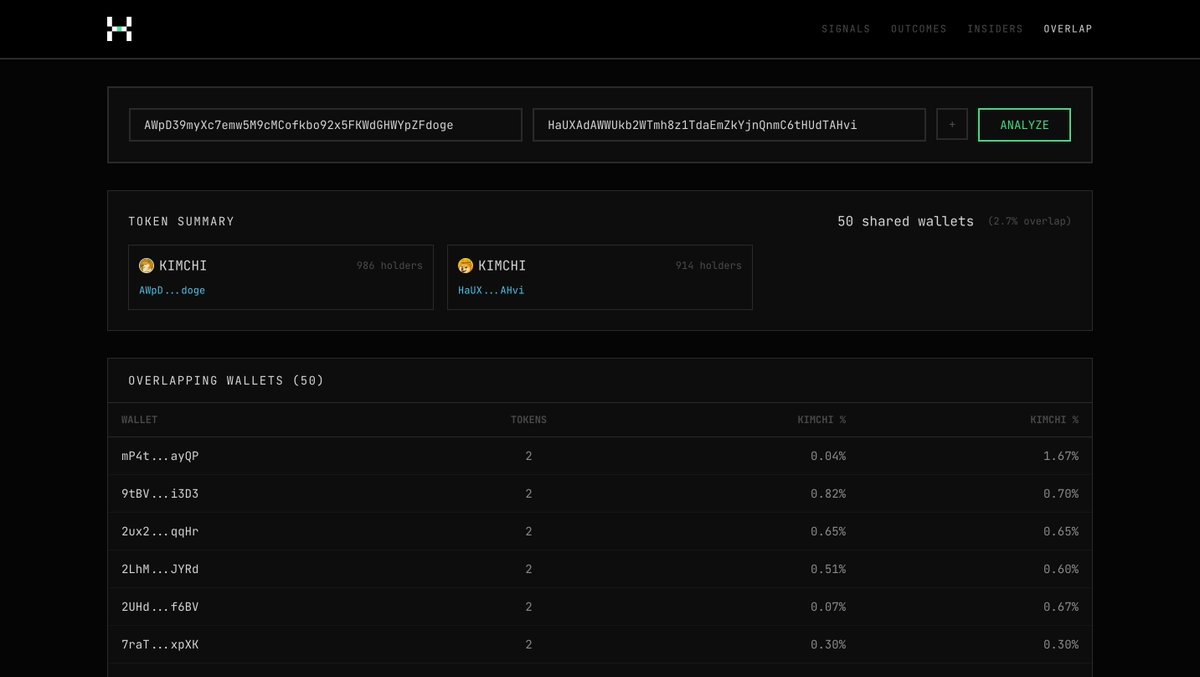Click the 0.82% value in 9tBV...i3D3 row
The image size is (1200, 677).
828,494
